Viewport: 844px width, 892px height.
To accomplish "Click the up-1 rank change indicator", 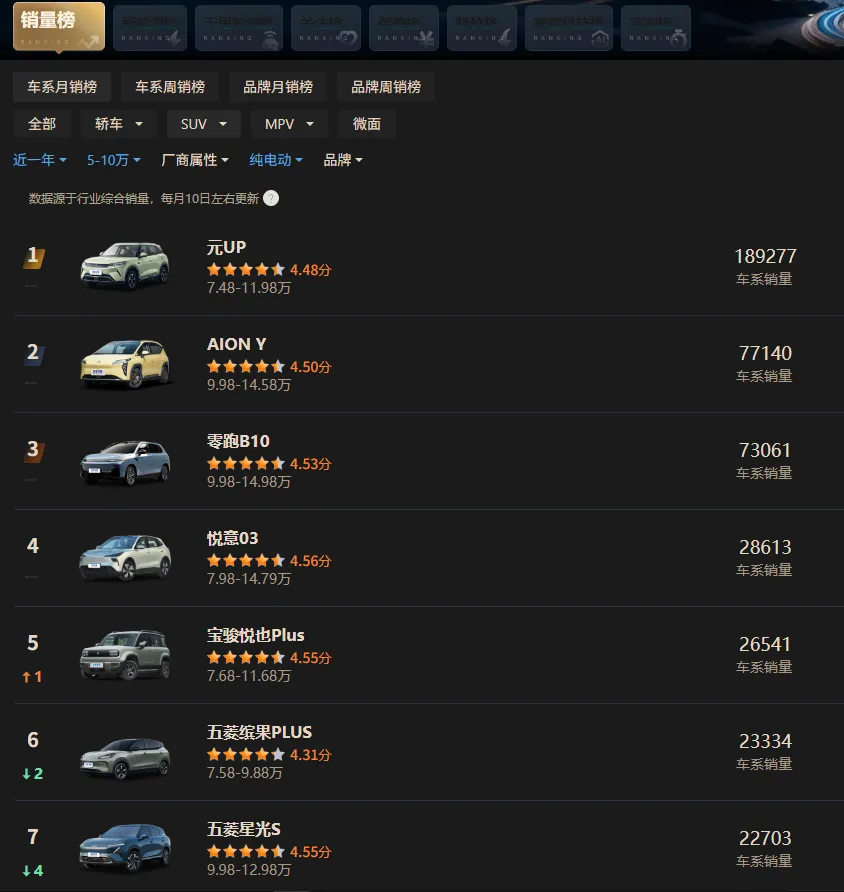I will (x=32, y=677).
